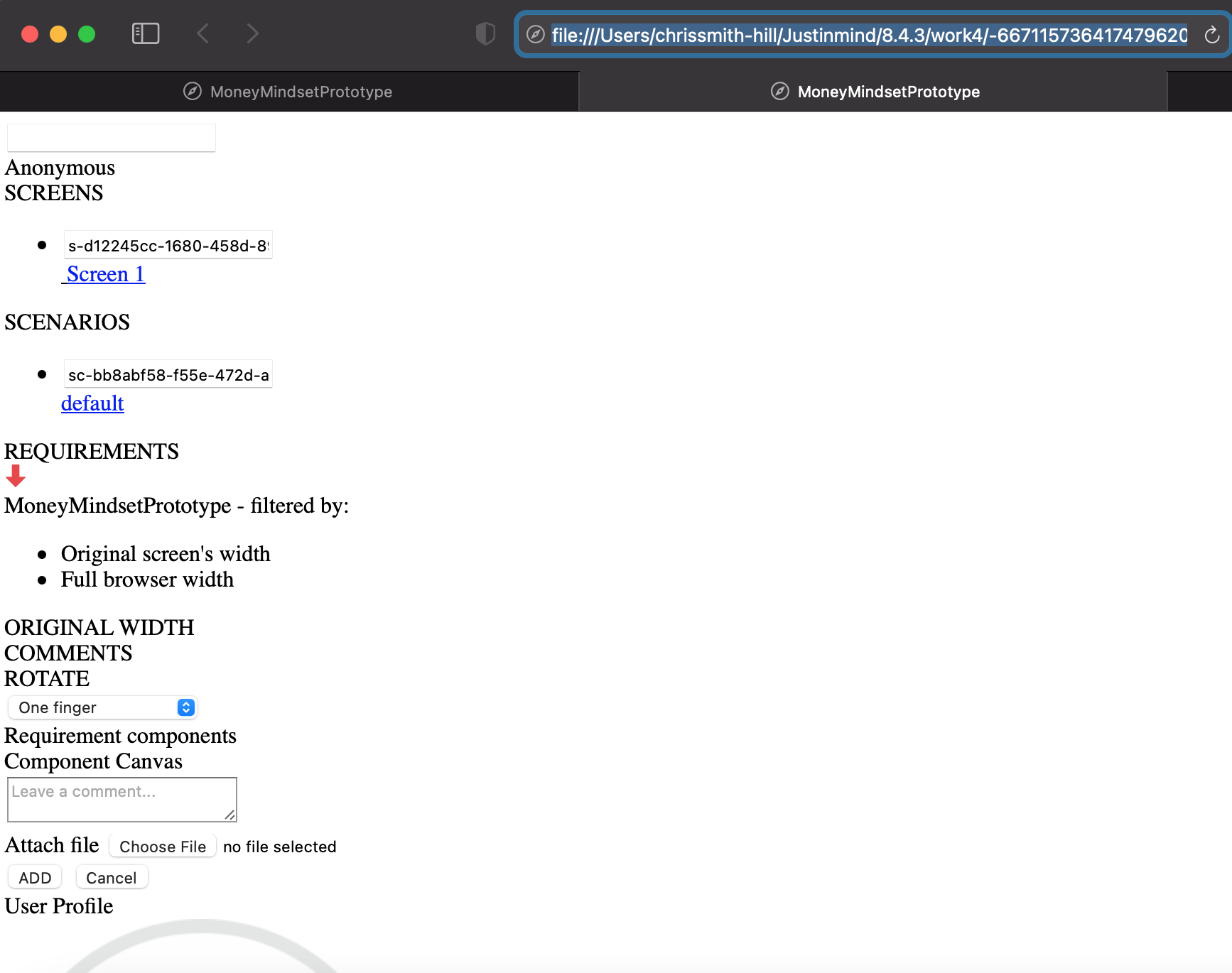1232x973 pixels.
Task: Open the default scenario link
Action: pos(92,403)
